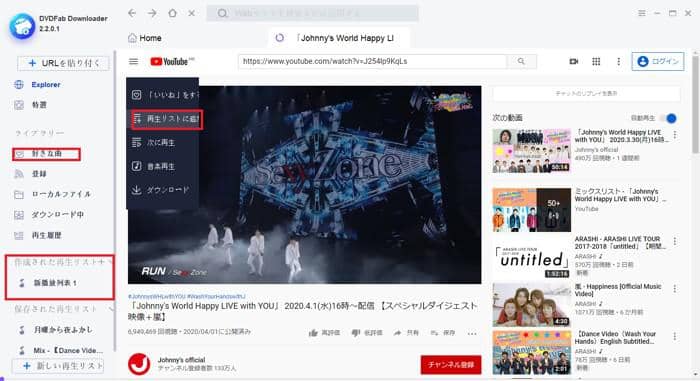Click the thumbs up like icon
The width and height of the screenshot is (700, 381).
pos(313,333)
